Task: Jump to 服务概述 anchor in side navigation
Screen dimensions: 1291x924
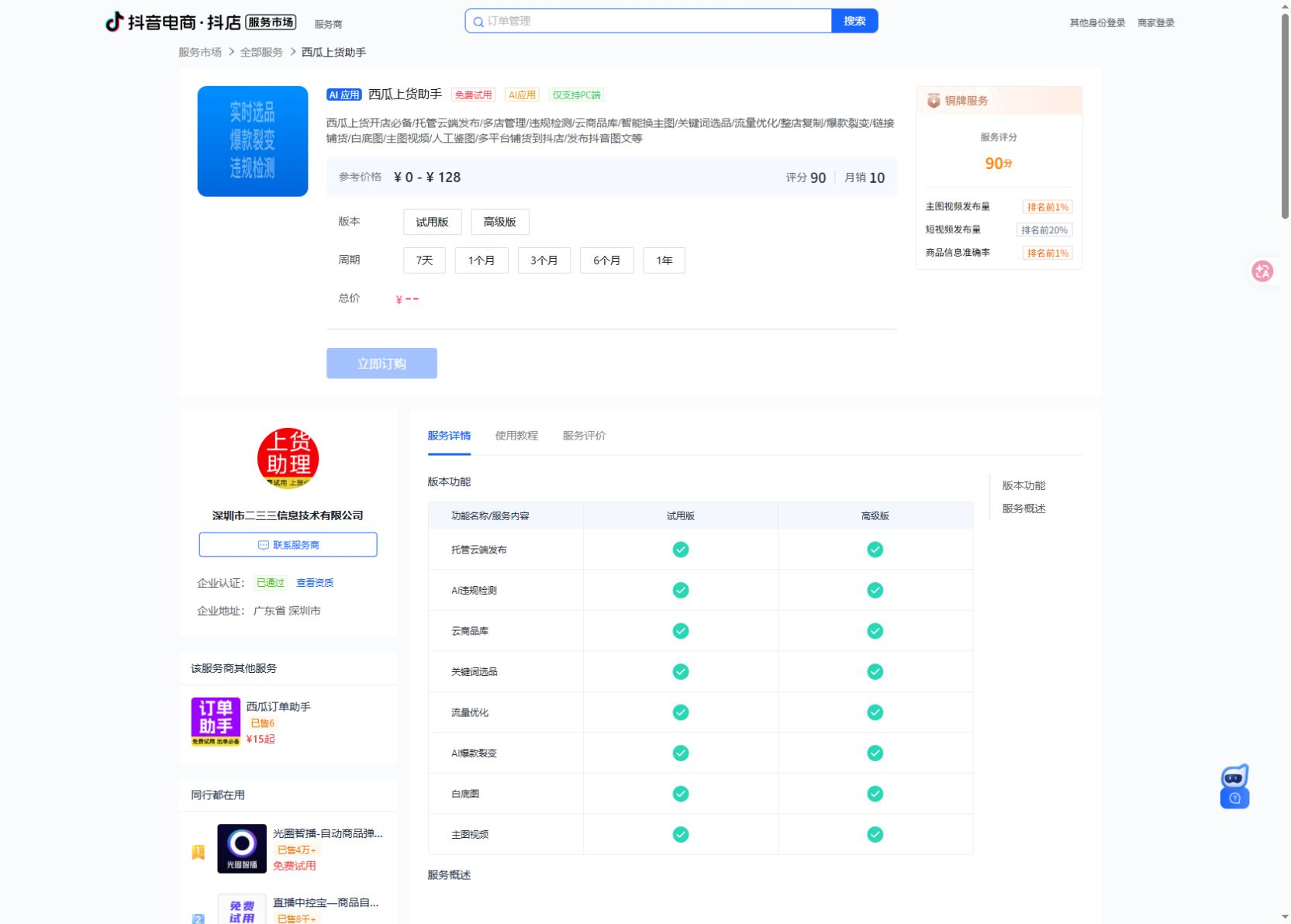Action: click(x=1023, y=509)
